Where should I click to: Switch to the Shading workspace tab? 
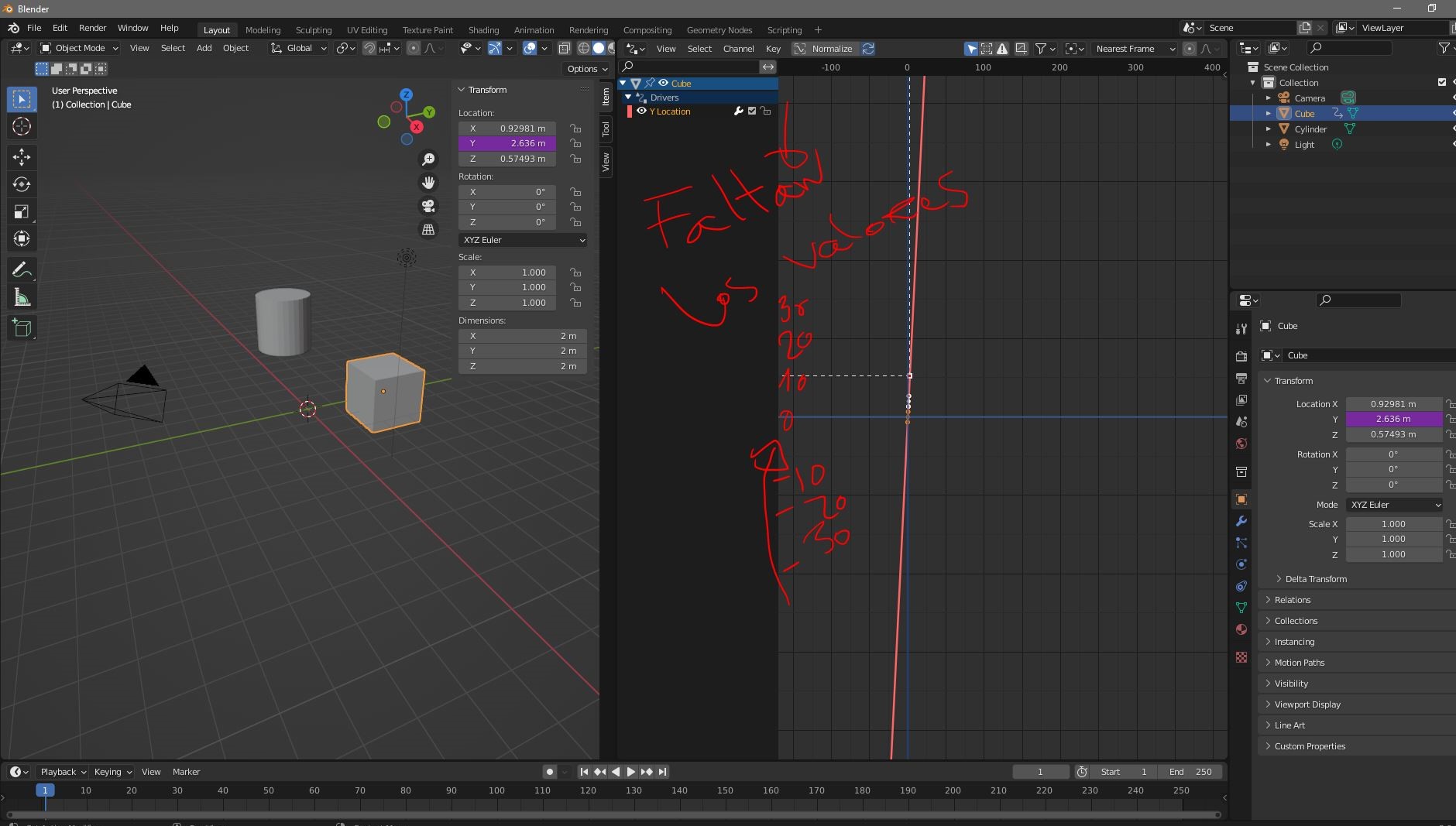[483, 30]
